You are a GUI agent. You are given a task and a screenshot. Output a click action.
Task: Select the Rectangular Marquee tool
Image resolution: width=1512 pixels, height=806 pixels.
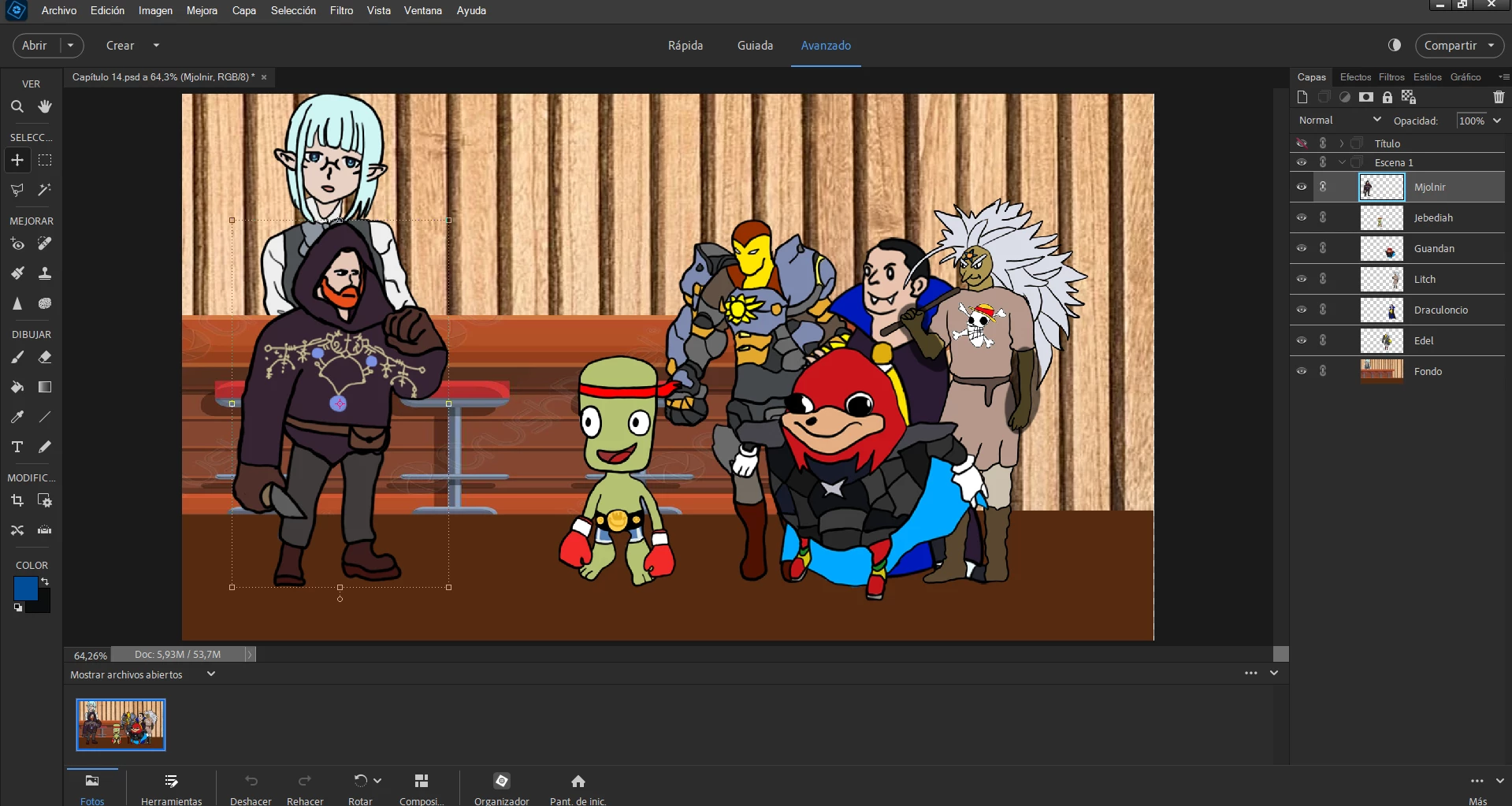click(45, 160)
